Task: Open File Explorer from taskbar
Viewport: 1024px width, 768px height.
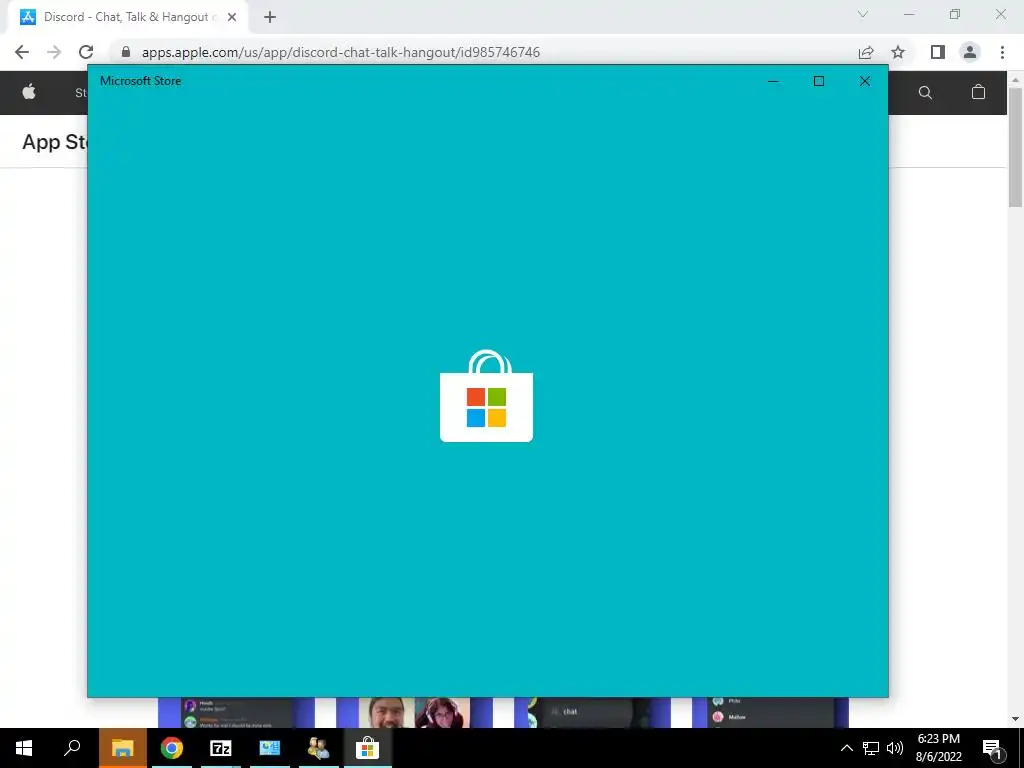Action: [122, 748]
